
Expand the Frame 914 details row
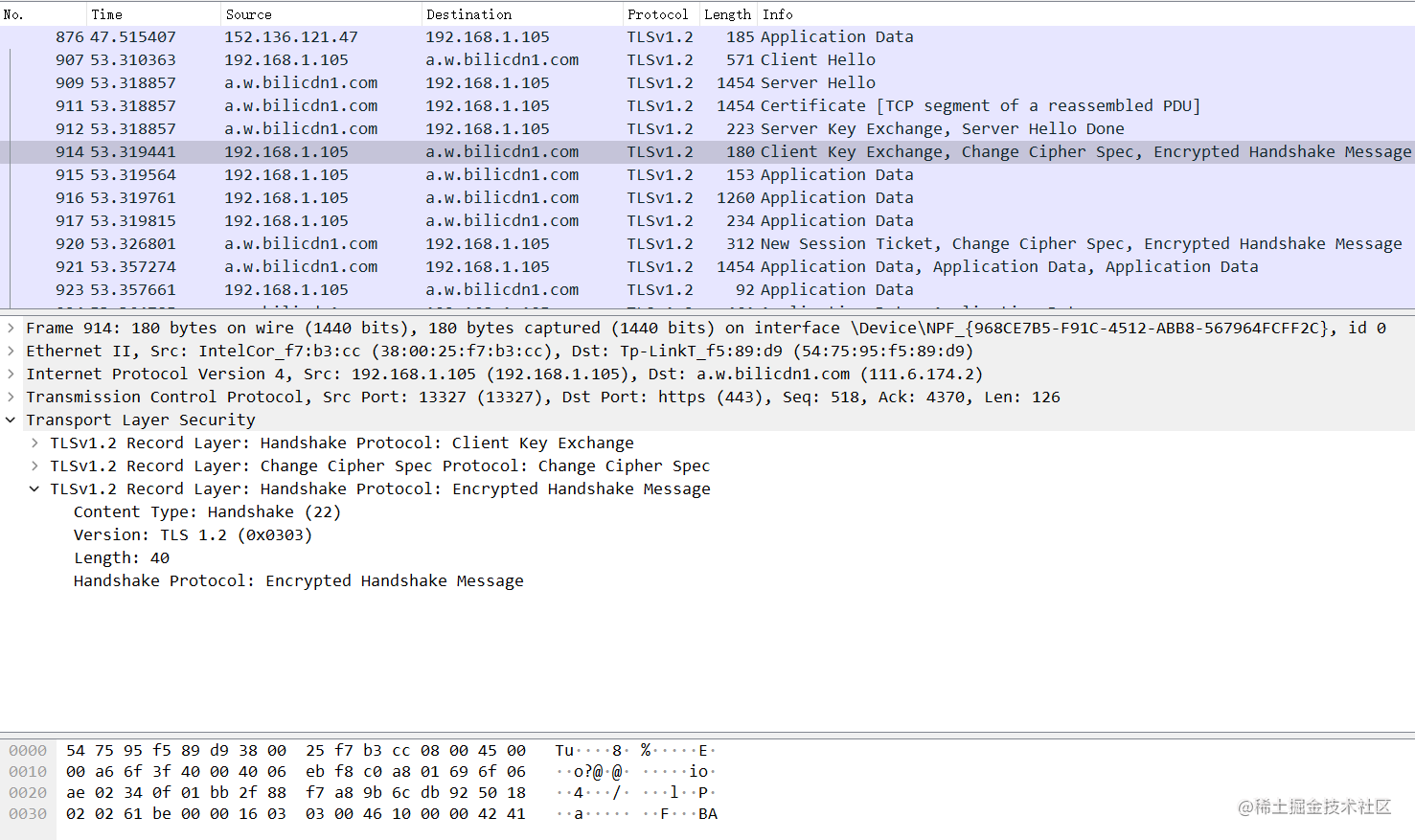pyautogui.click(x=11, y=328)
